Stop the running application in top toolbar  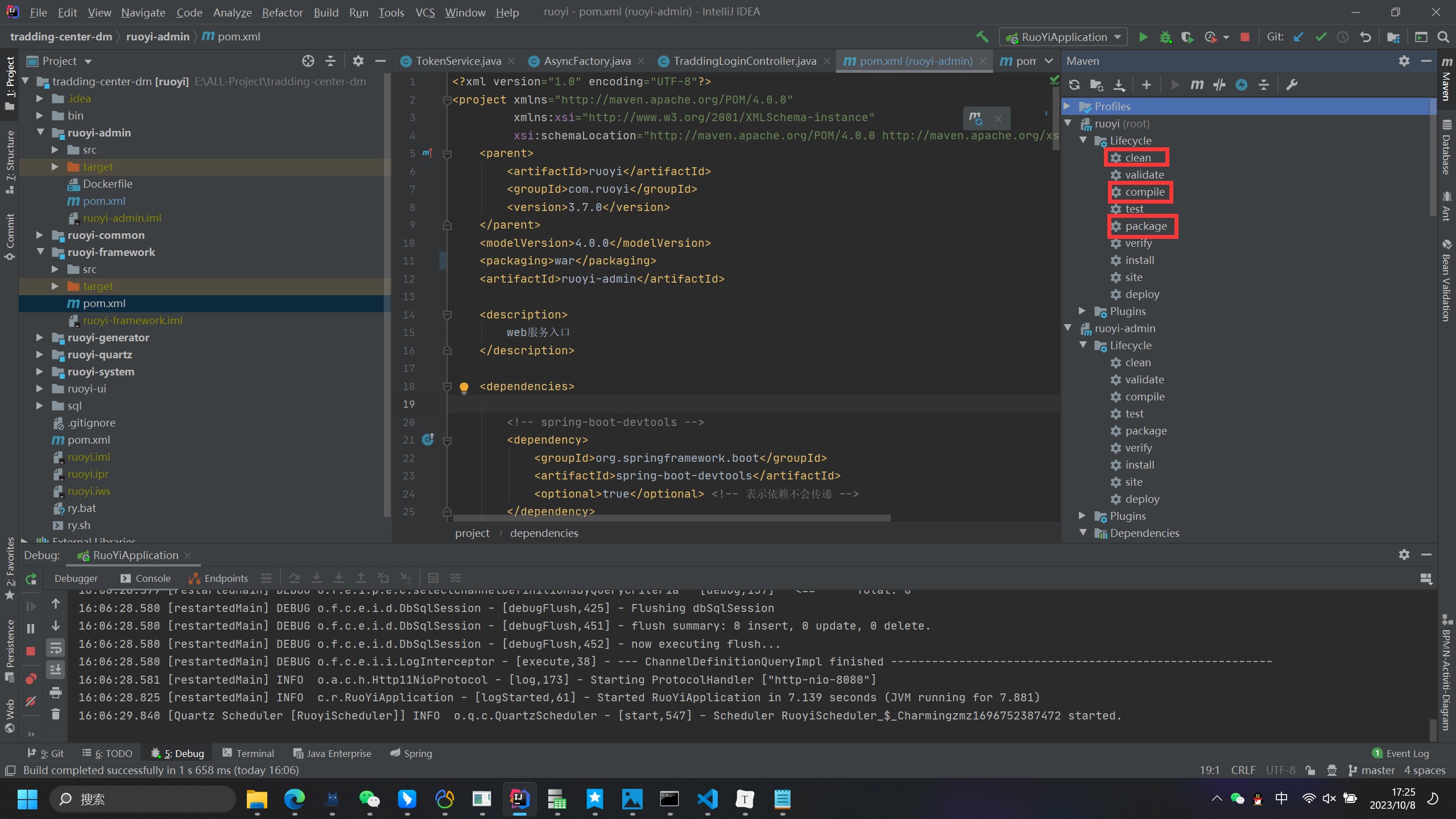click(1245, 37)
